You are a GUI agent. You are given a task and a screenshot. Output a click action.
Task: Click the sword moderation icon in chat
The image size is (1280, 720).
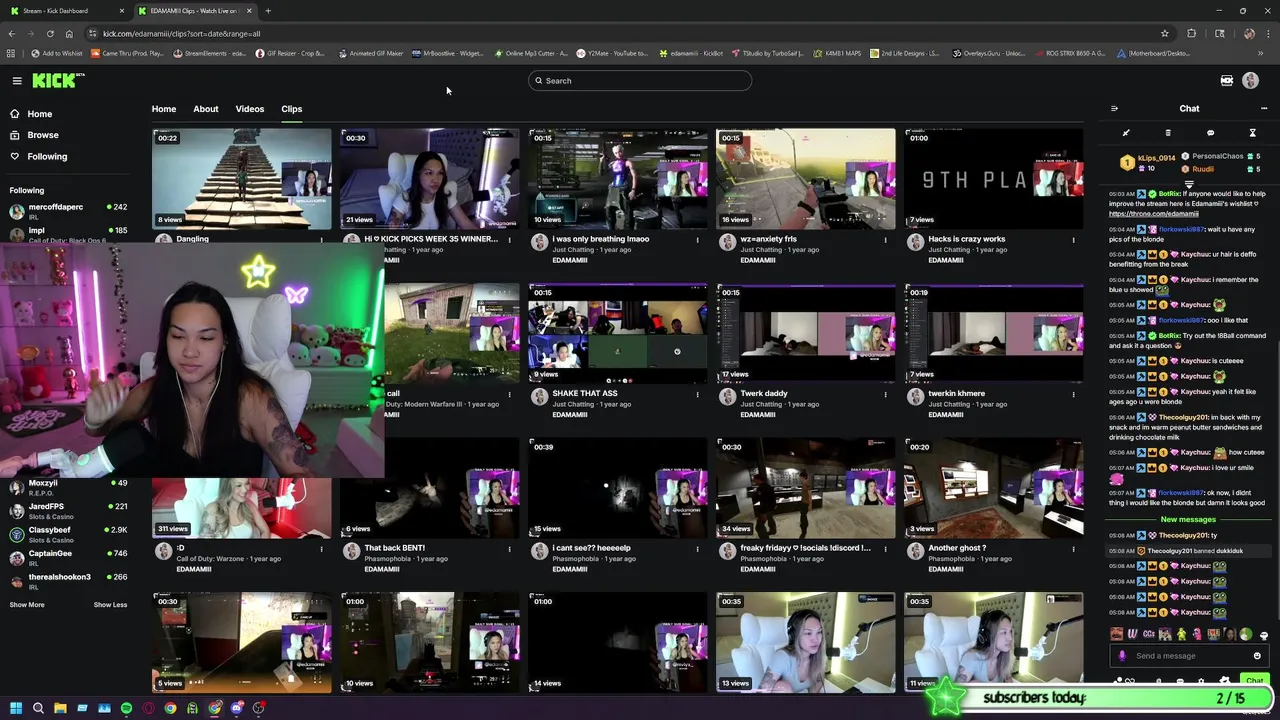point(1126,133)
